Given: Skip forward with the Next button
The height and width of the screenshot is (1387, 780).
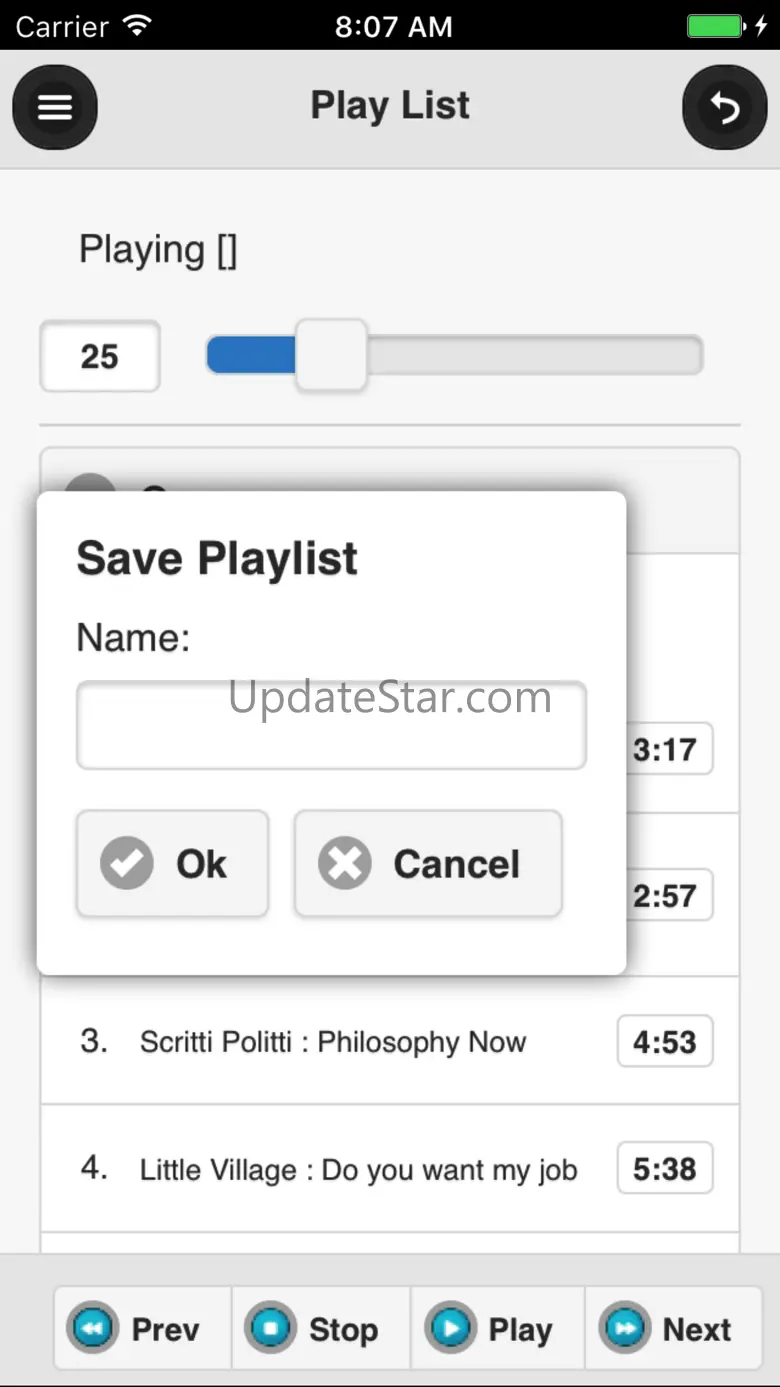Looking at the screenshot, I should click(673, 1328).
